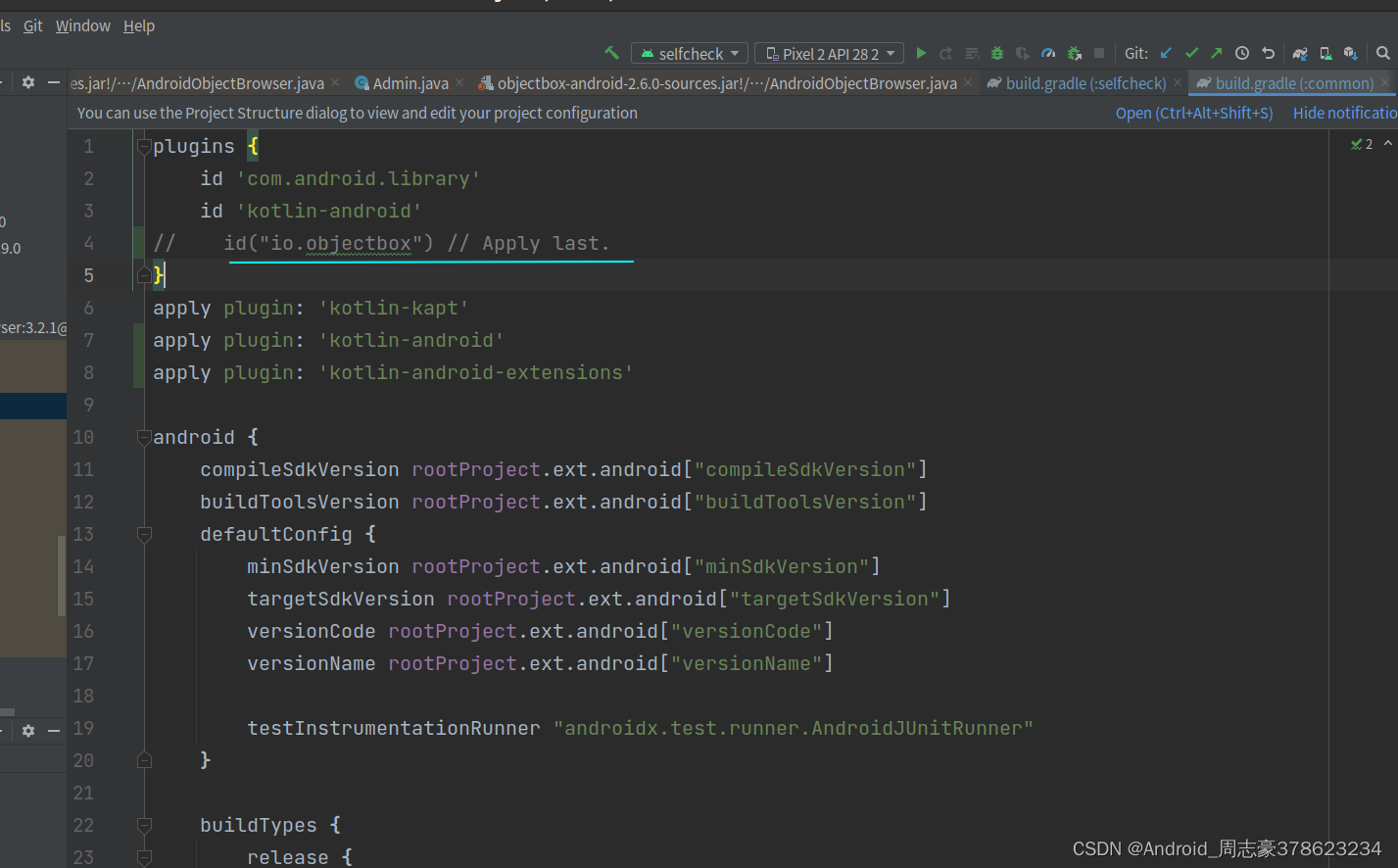Click the Stop square icon
The height and width of the screenshot is (868, 1398).
tap(1099, 53)
